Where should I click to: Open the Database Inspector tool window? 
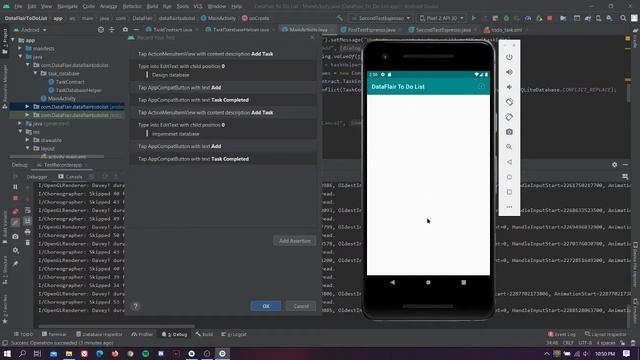click(x=99, y=334)
